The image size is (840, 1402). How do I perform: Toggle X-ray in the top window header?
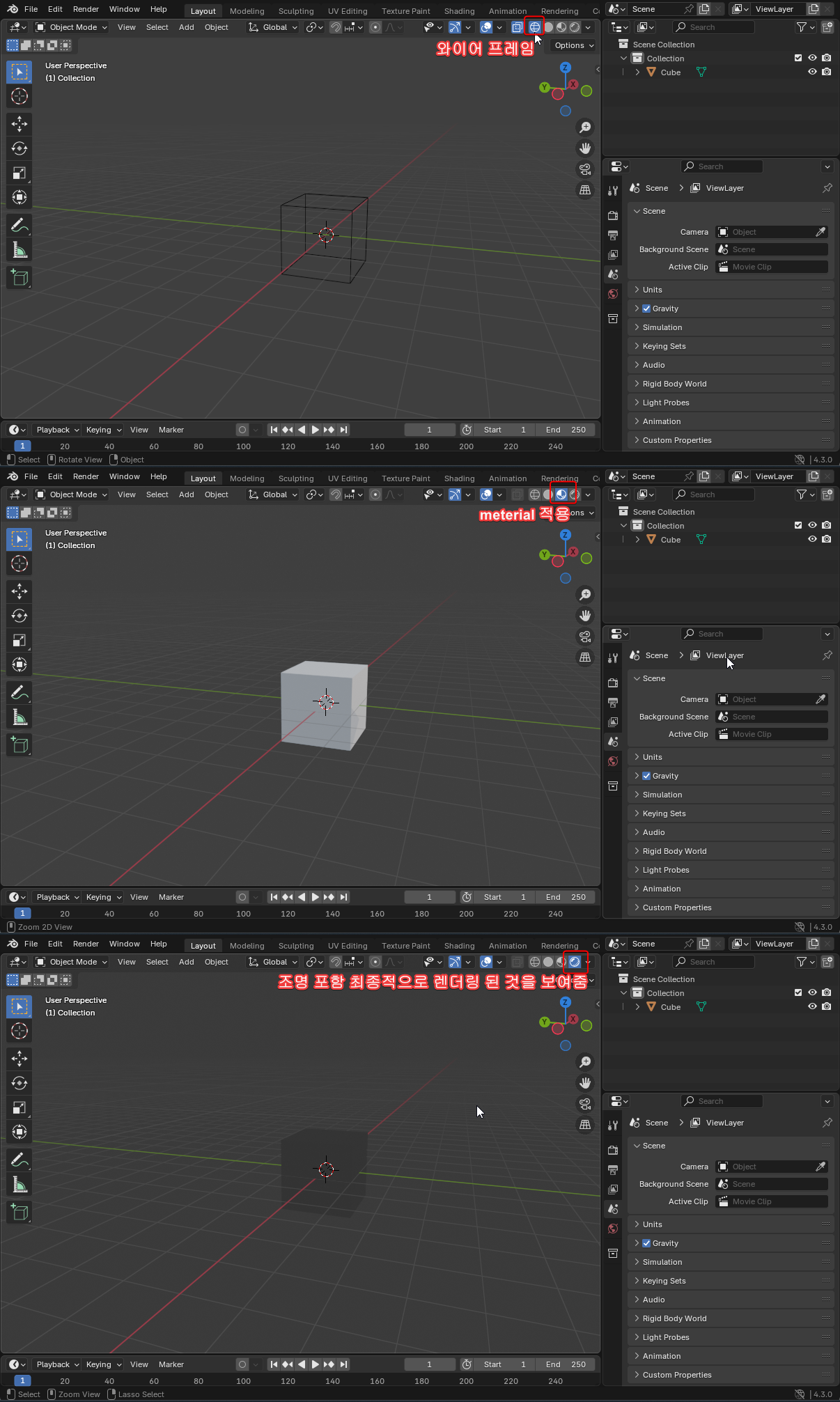coord(517,27)
